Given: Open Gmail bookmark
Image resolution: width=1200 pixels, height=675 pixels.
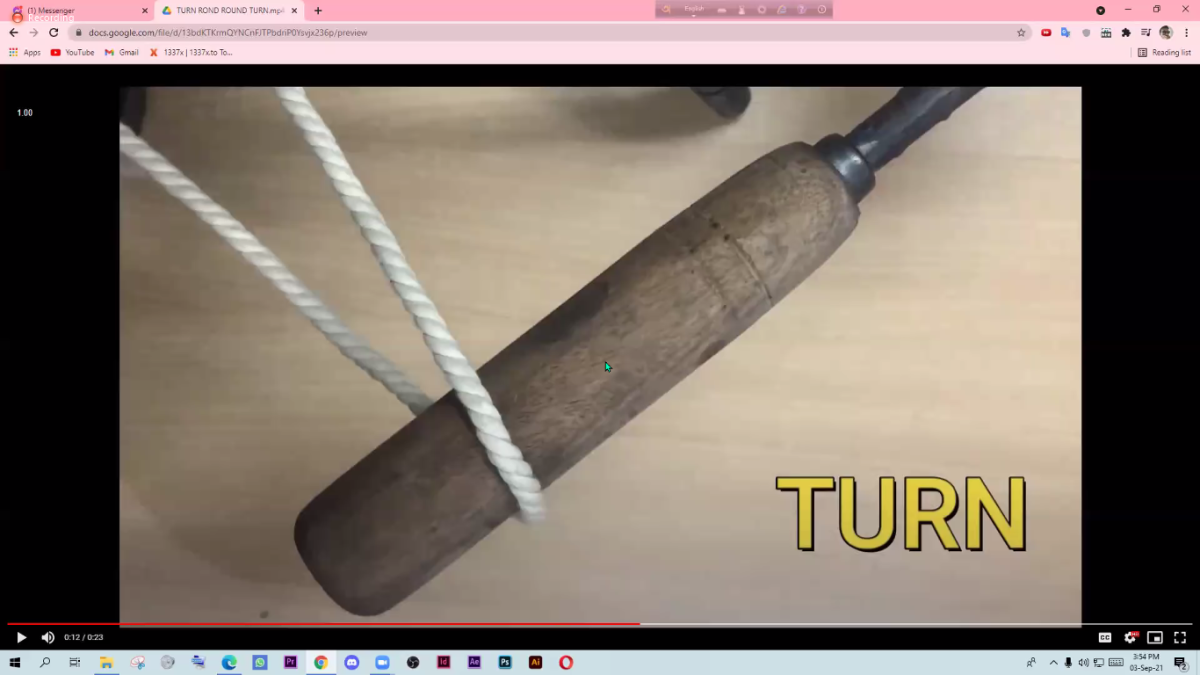Looking at the screenshot, I should click(122, 52).
